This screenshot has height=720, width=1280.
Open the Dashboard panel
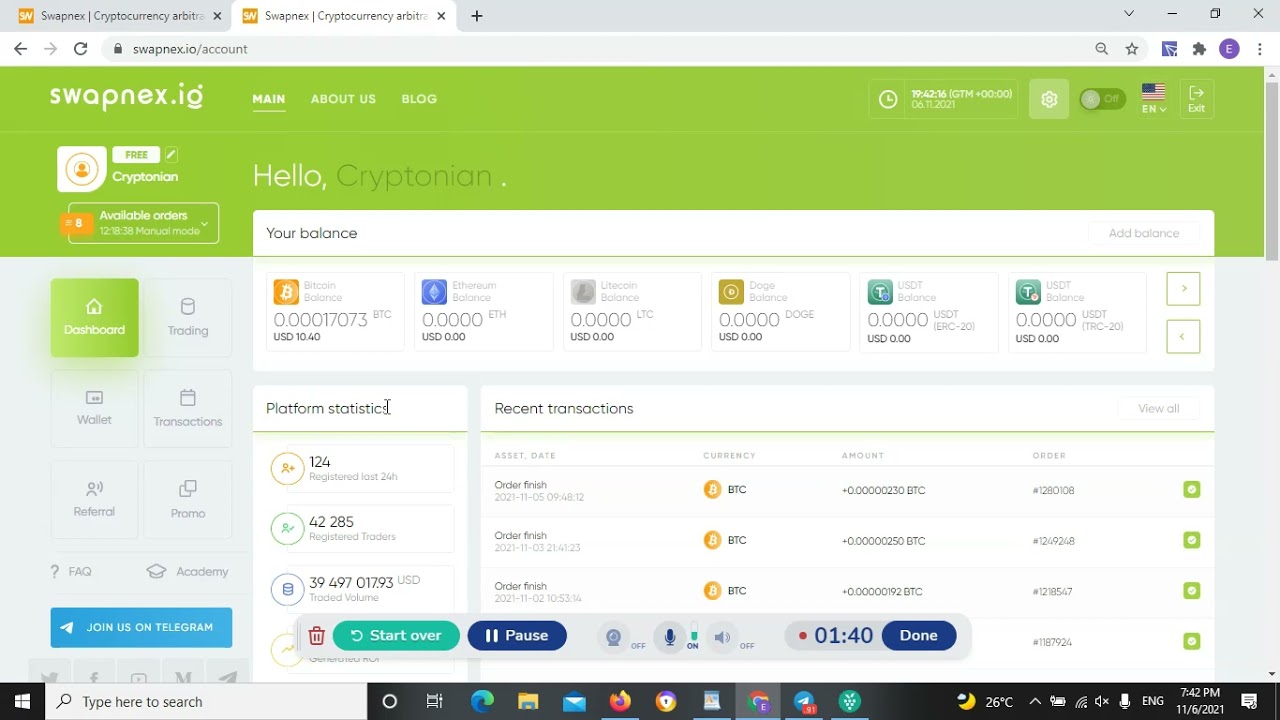point(95,317)
